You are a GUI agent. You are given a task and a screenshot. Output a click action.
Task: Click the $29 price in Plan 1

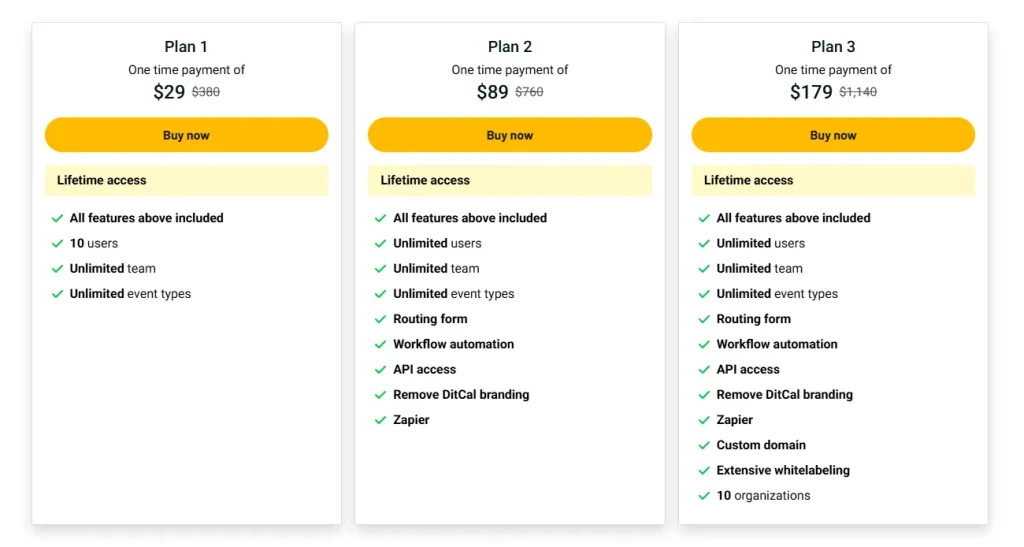[169, 92]
